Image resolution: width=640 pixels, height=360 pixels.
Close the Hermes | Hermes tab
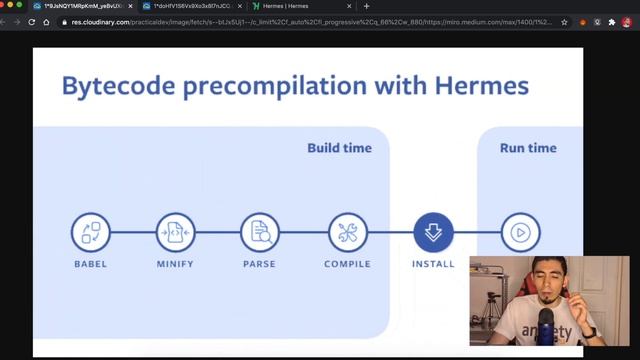click(x=349, y=6)
